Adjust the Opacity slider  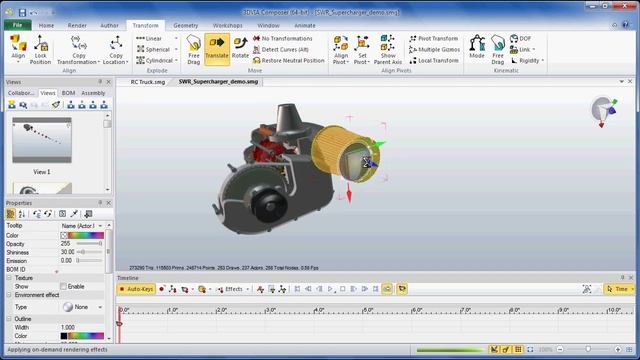(89, 244)
